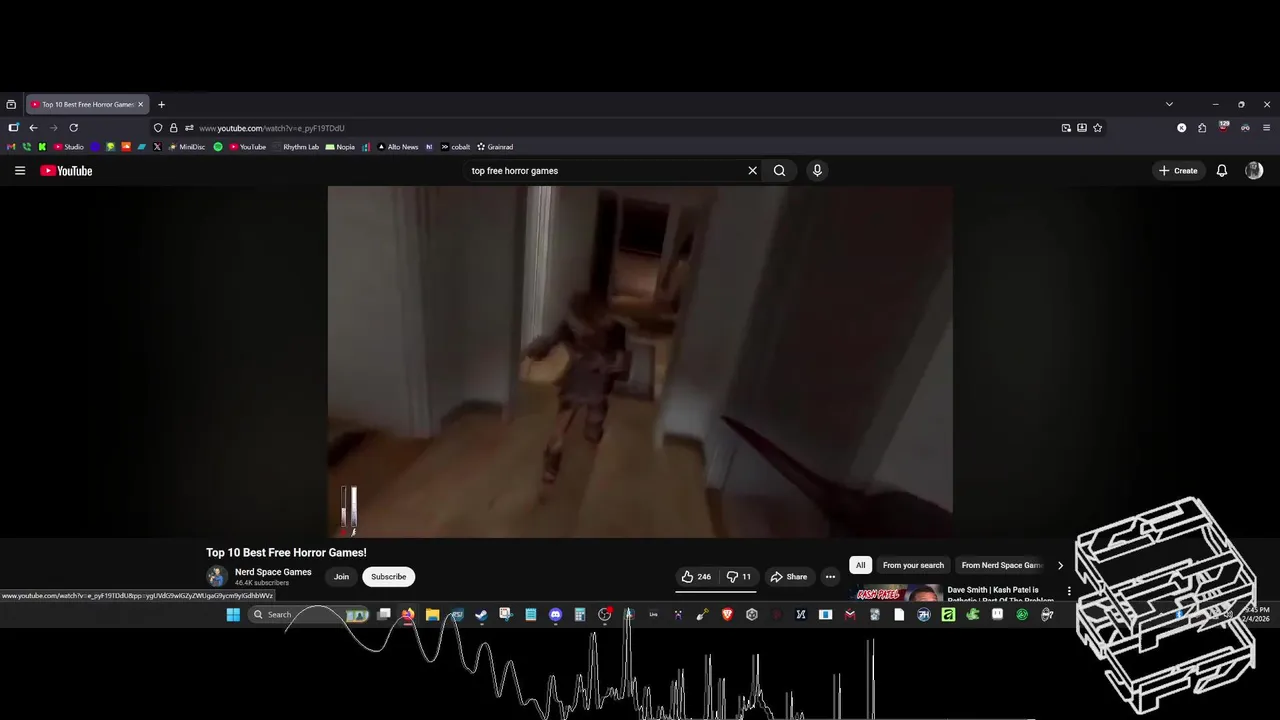1280x720 pixels.
Task: Show more filter chips with arrow
Action: pos(1060,565)
